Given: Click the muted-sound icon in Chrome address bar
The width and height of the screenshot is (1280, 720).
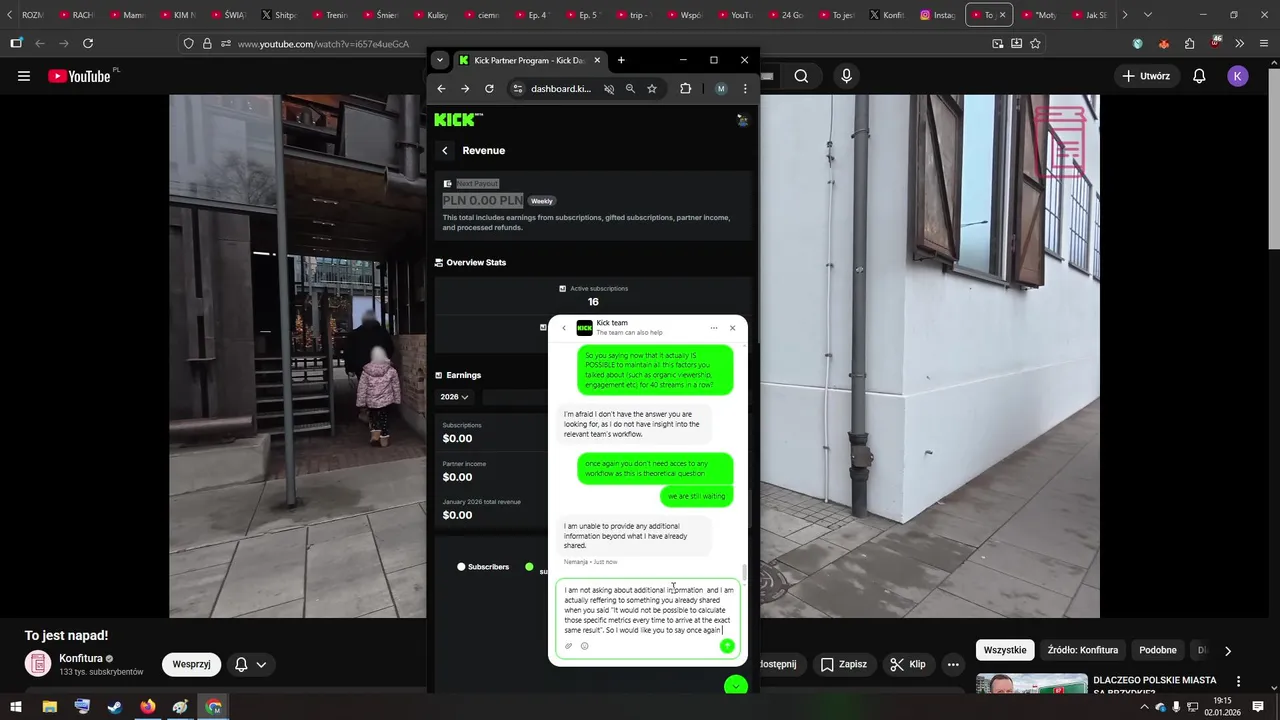Looking at the screenshot, I should click(609, 89).
